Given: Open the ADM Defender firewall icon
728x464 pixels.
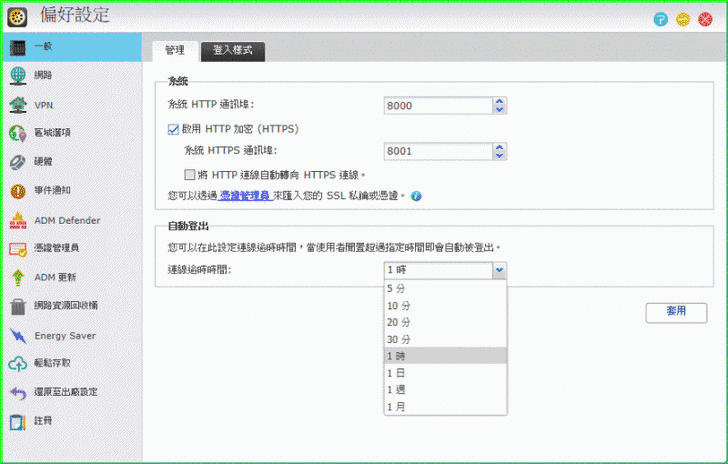Looking at the screenshot, I should click(x=18, y=220).
